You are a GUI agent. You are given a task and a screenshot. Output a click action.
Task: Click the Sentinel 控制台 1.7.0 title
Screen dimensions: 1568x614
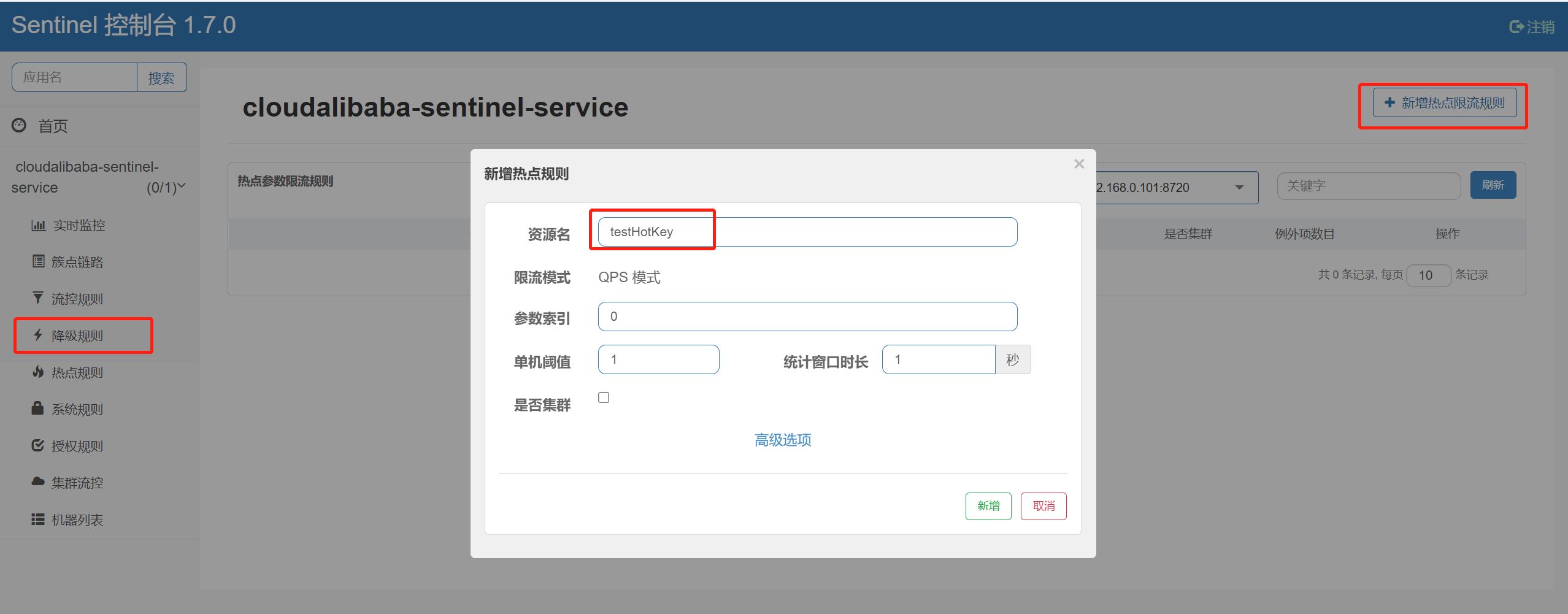(x=123, y=25)
